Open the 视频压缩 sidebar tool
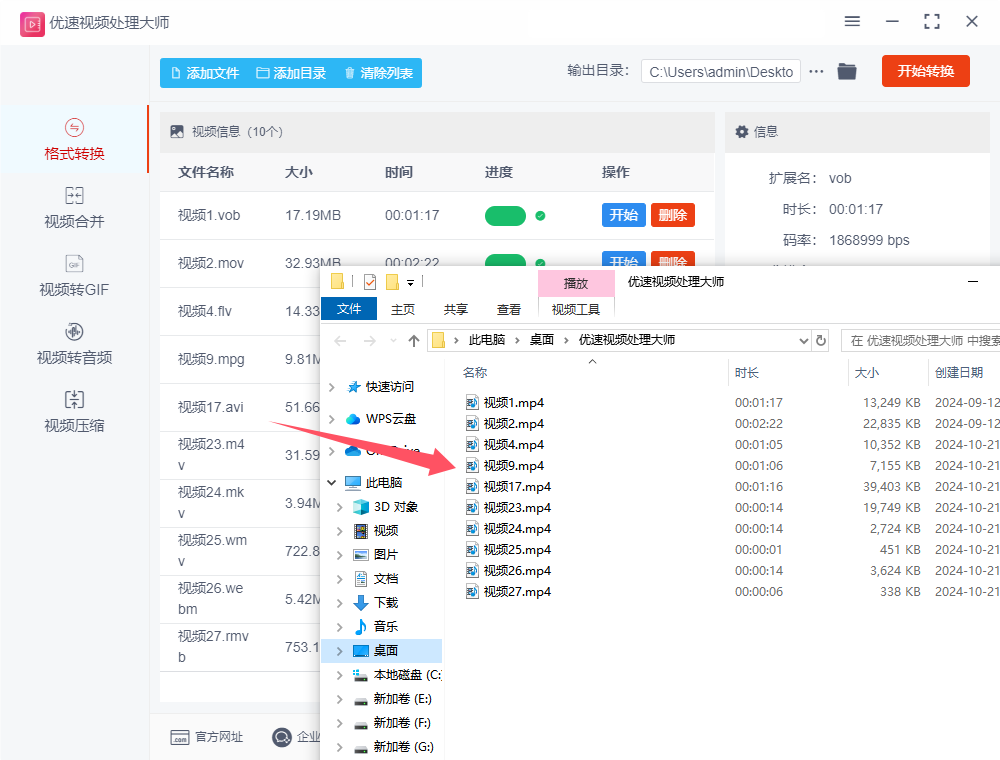The image size is (1000, 760). point(74,411)
